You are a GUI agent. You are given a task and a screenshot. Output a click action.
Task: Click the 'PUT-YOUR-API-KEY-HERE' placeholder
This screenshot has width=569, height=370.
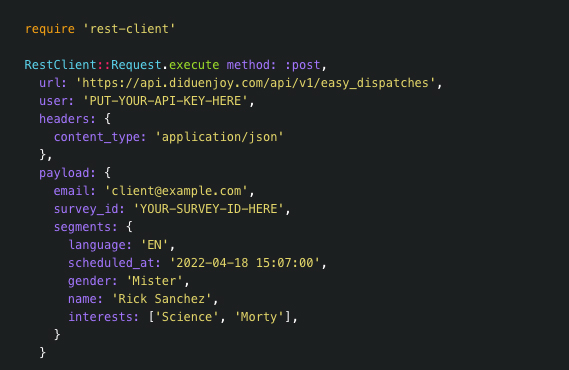tap(165, 101)
